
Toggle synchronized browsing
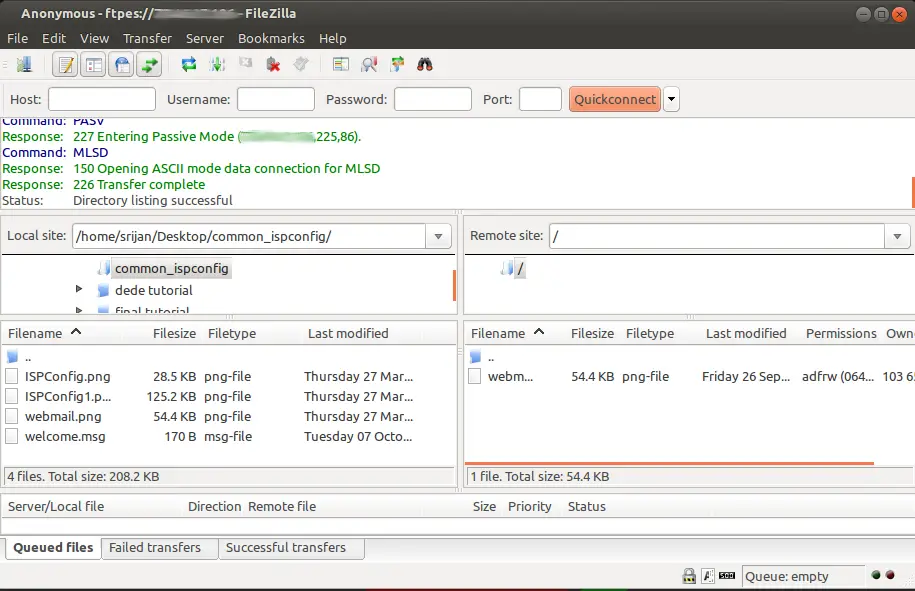tap(397, 65)
